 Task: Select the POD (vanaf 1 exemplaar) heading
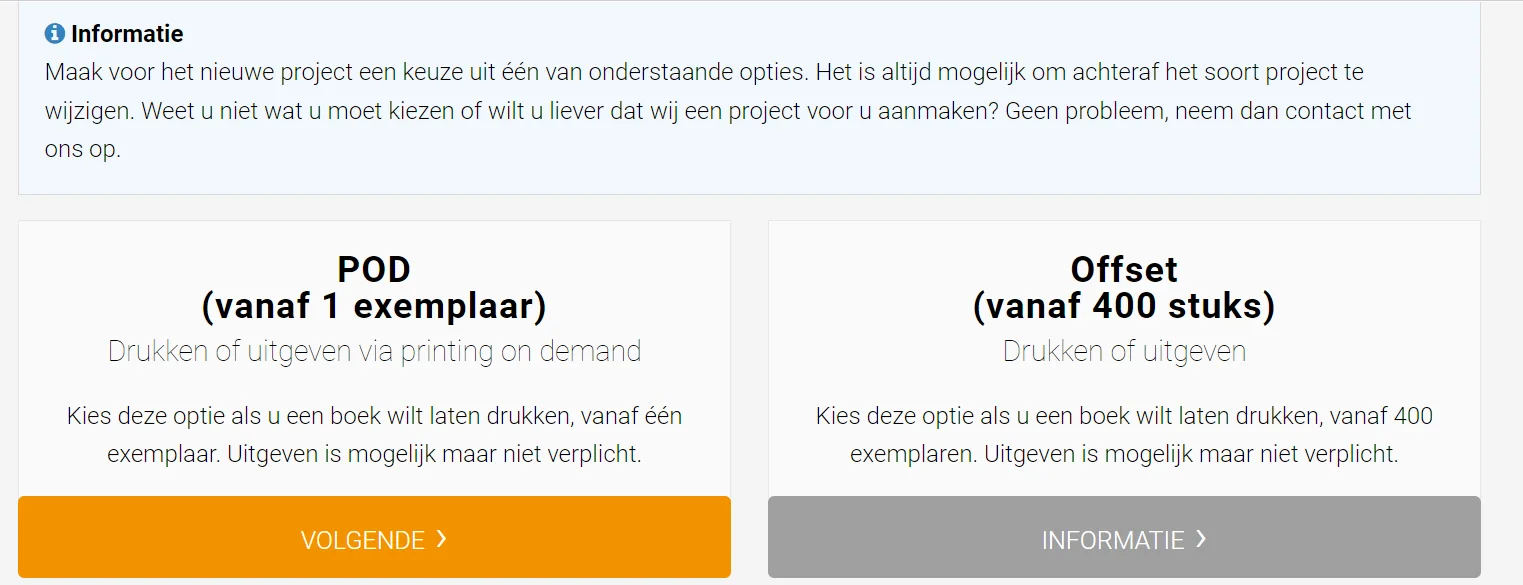click(x=374, y=287)
